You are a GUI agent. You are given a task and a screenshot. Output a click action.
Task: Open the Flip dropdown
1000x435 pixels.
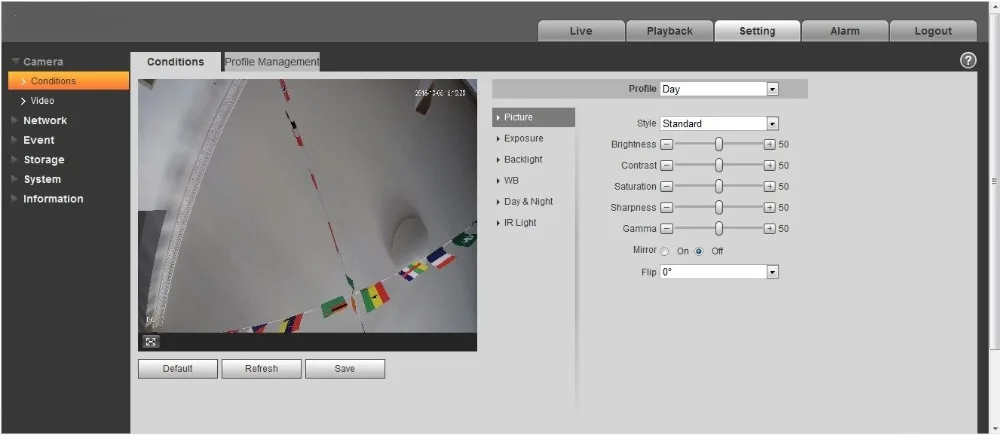click(719, 272)
